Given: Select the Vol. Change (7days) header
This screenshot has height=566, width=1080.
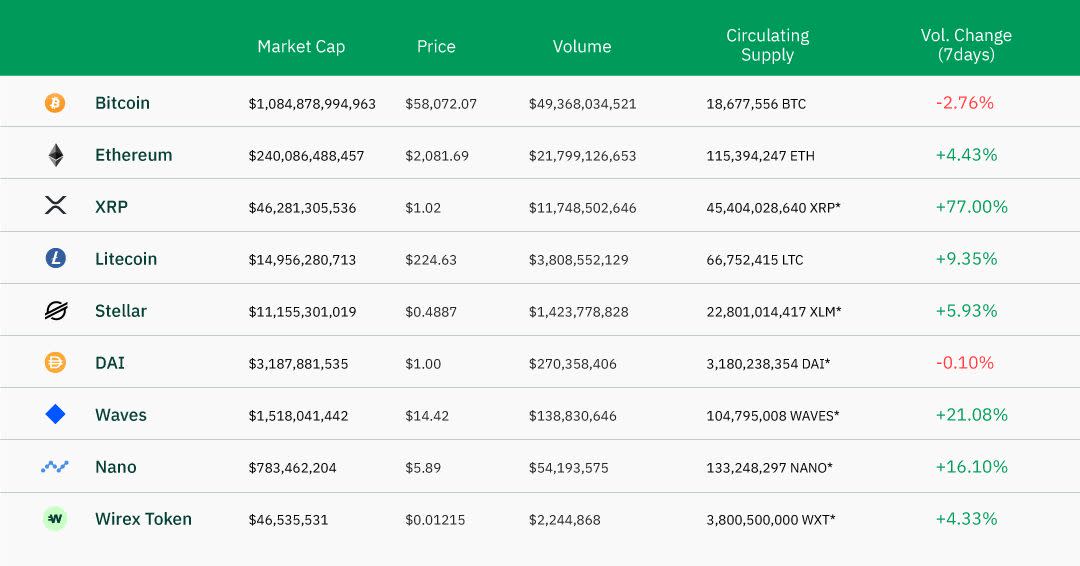Looking at the screenshot, I should coord(966,45).
